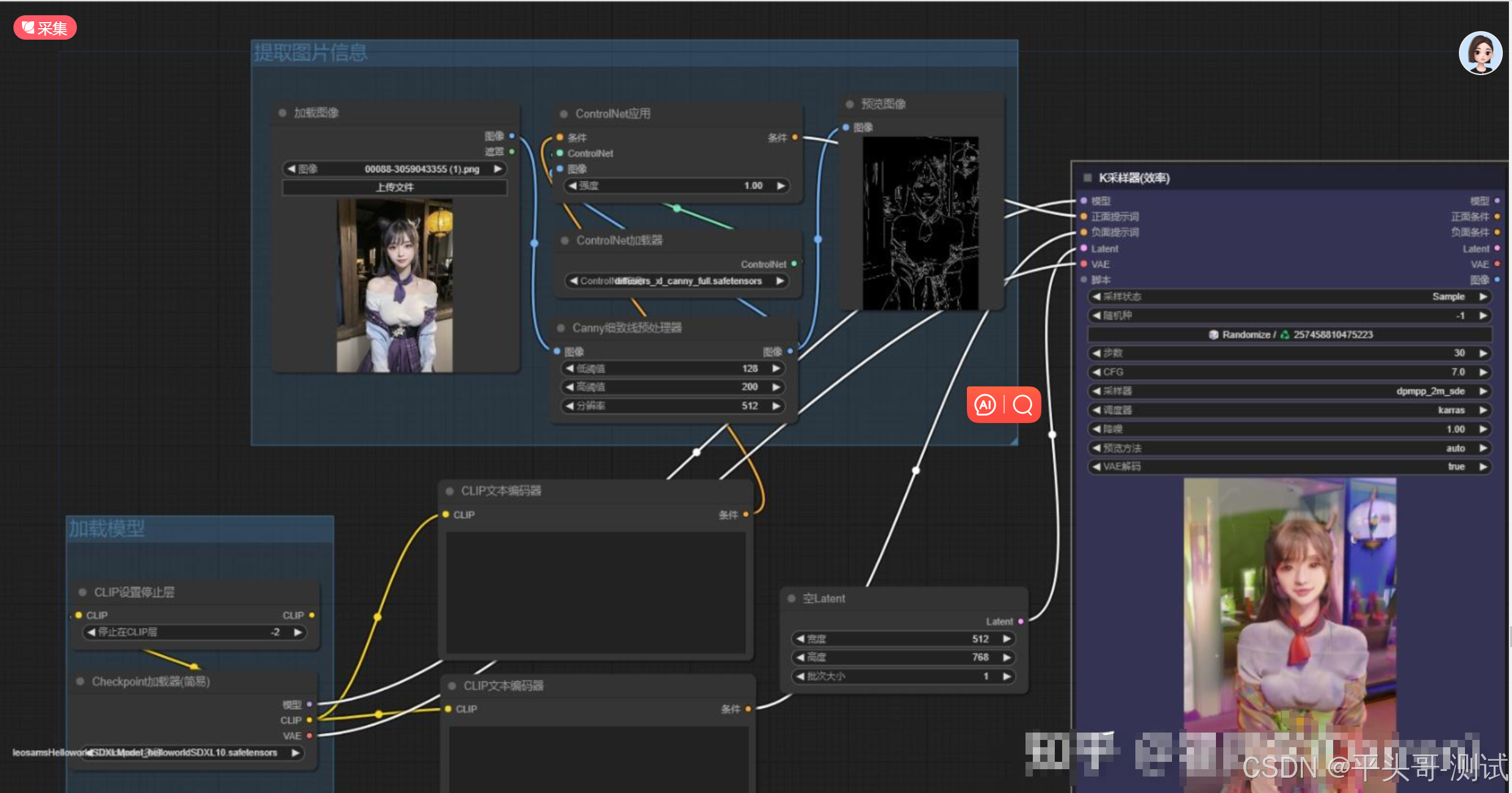The height and width of the screenshot is (793, 1512).
Task: Collapse the 加载图像 node via its dot
Action: [x=283, y=113]
